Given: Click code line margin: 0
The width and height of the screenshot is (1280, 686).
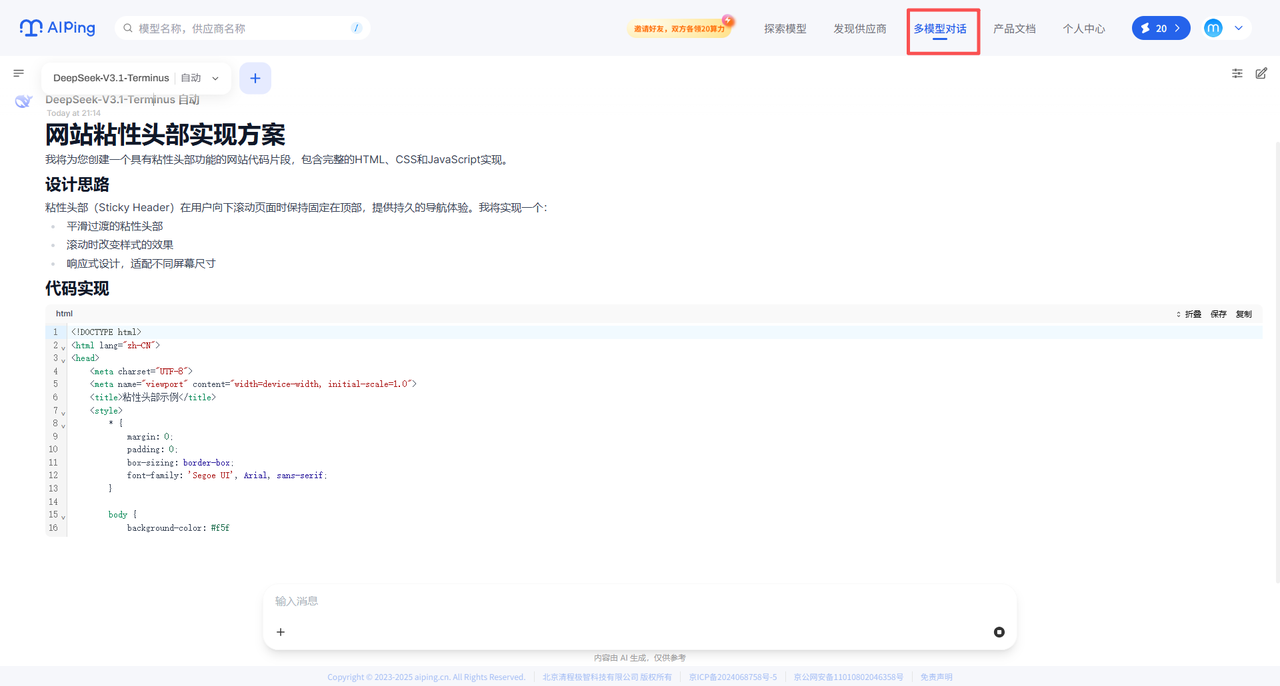Looking at the screenshot, I should 150,437.
